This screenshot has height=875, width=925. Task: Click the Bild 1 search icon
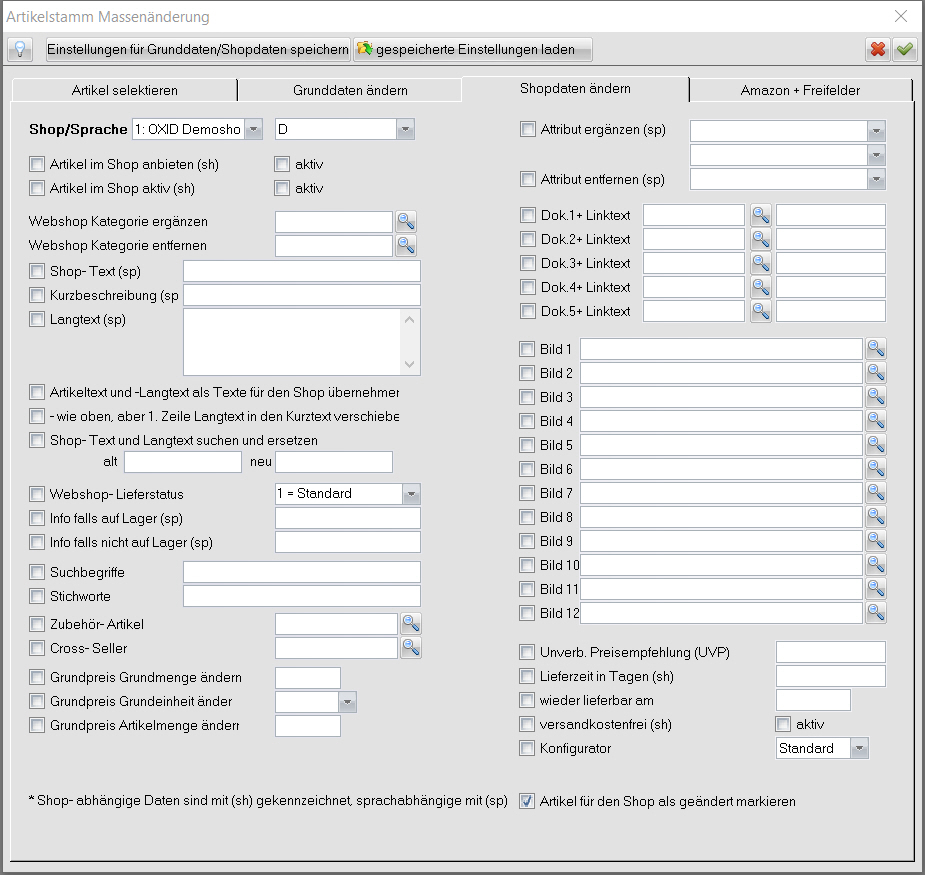tap(876, 349)
